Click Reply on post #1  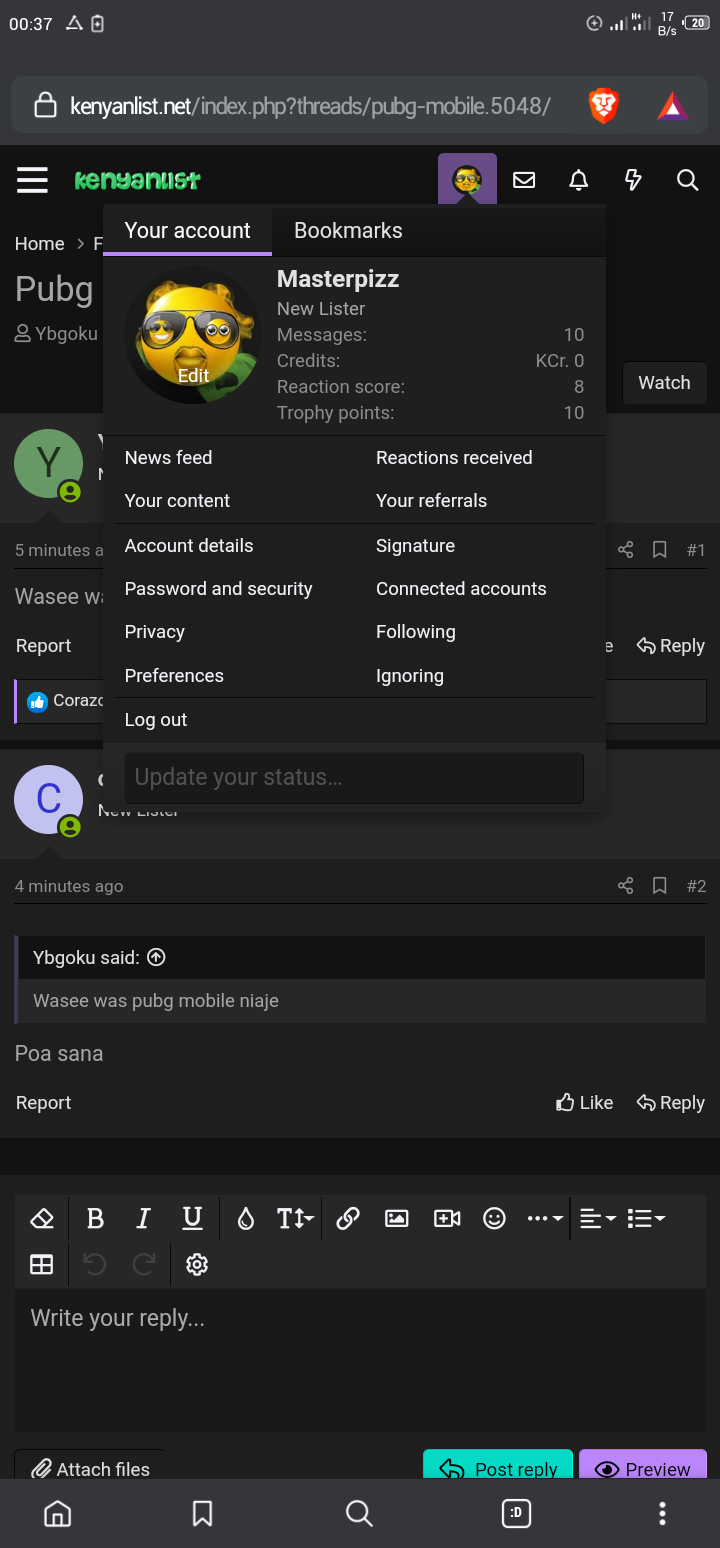tap(671, 646)
